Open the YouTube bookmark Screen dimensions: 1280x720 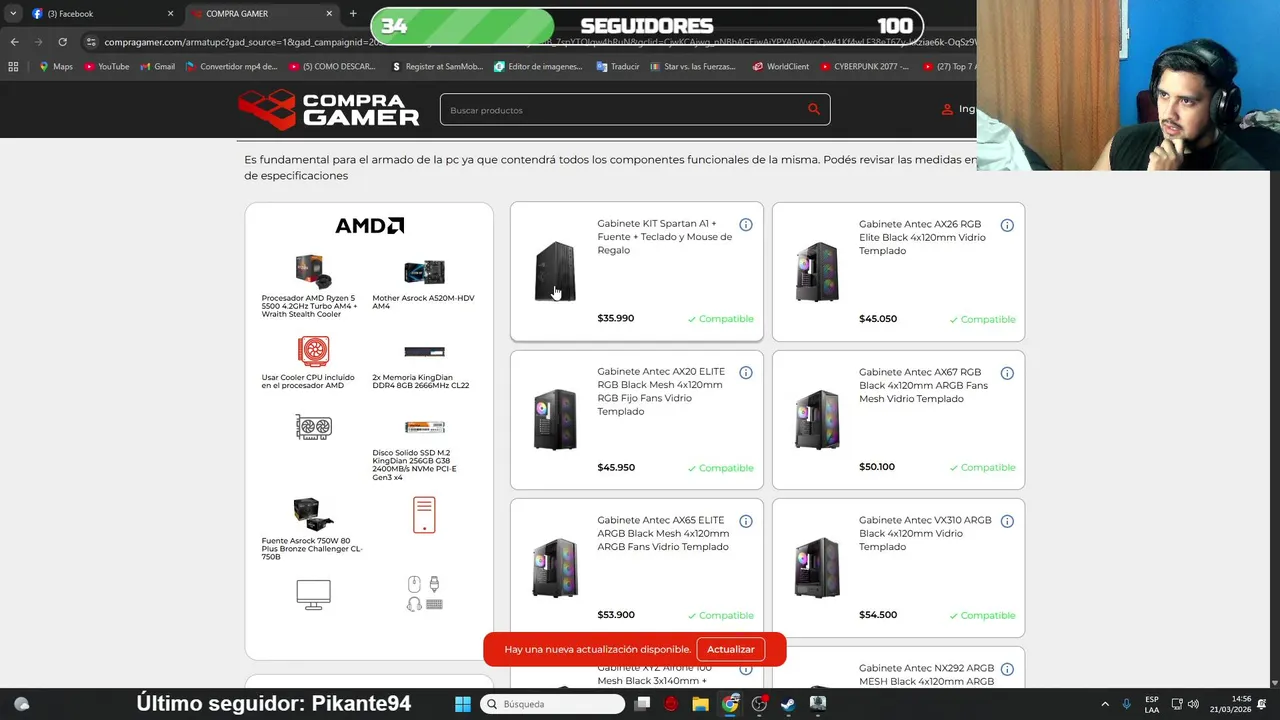[x=107, y=67]
